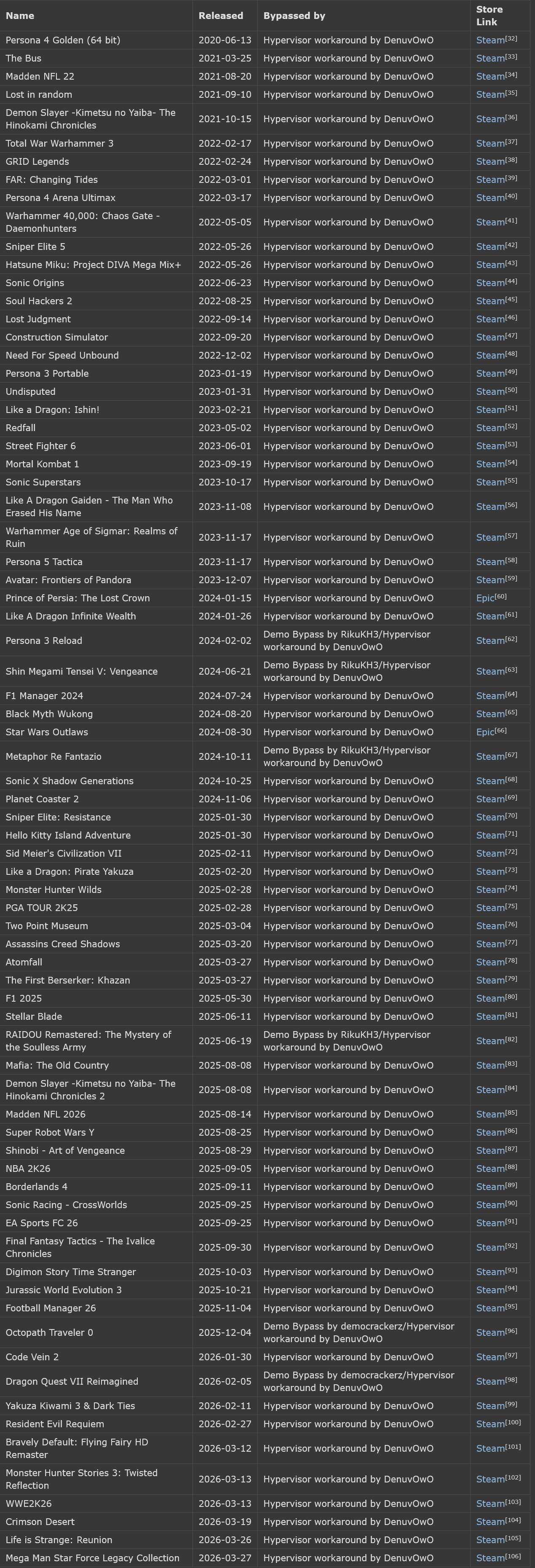The width and height of the screenshot is (535, 1568).
Task: Open Steam link for Redfall
Action: [490, 429]
